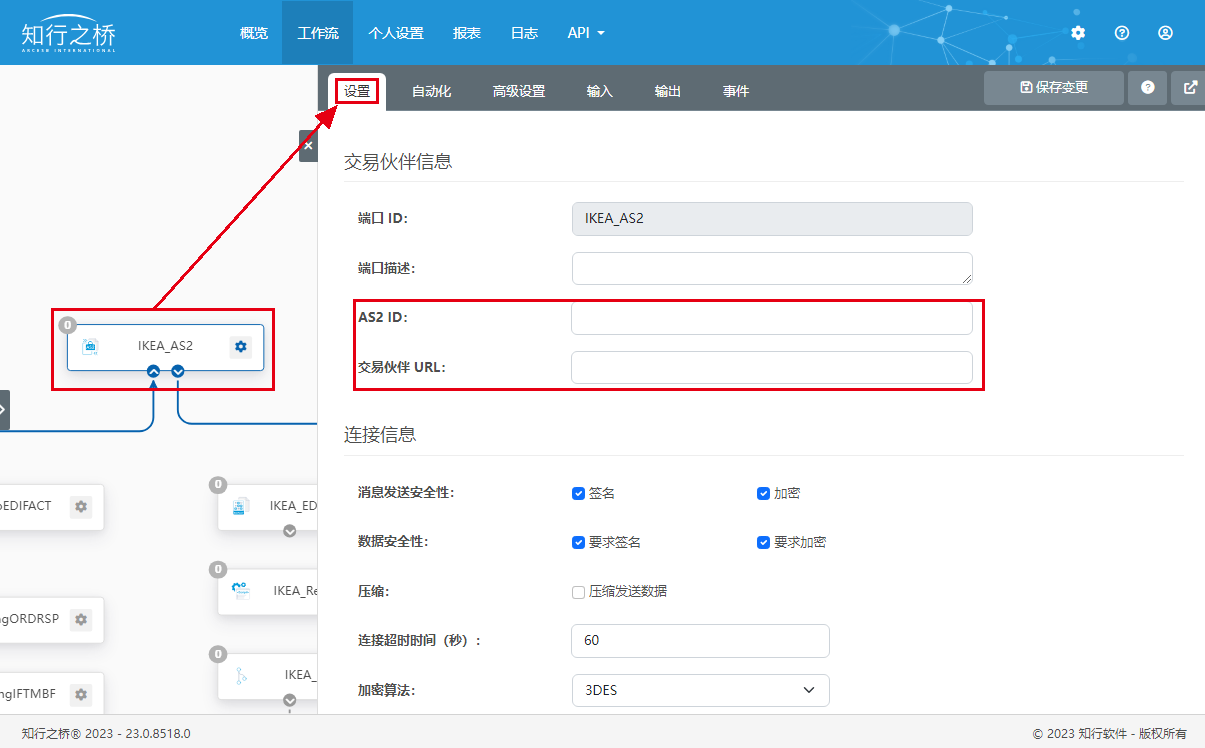Image resolution: width=1205 pixels, height=748 pixels.
Task: Click the down chevron under IKEA_AS2 node
Action: [x=178, y=371]
